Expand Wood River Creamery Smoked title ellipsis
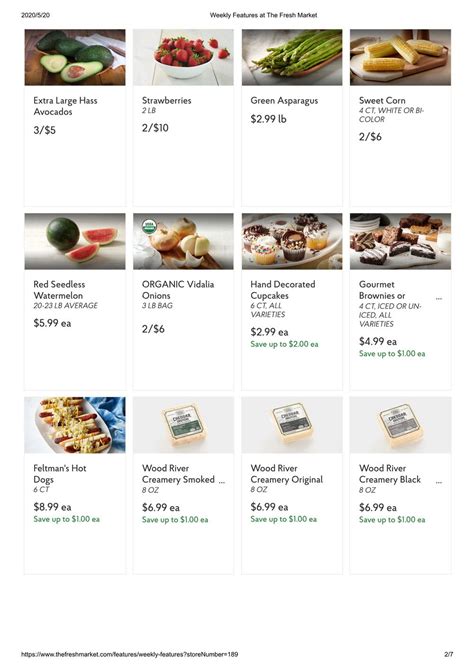 tap(222, 482)
